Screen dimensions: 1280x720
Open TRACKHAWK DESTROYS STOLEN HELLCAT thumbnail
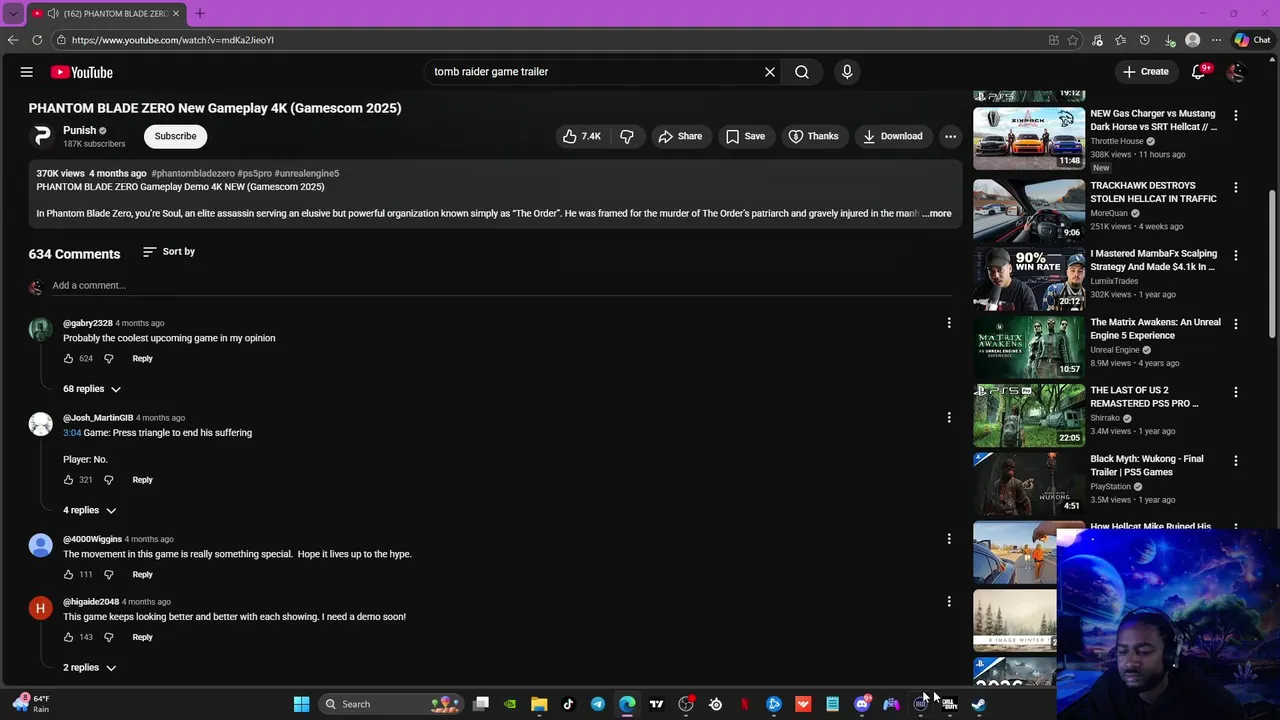tap(1029, 210)
